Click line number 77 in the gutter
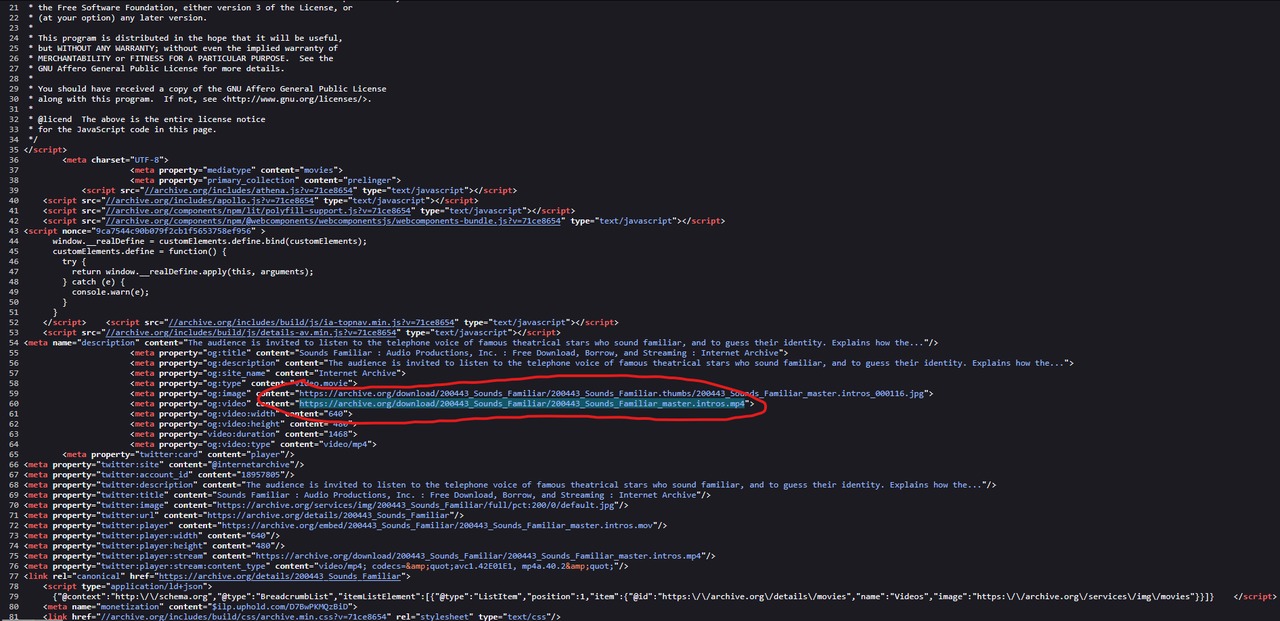This screenshot has width=1280, height=621. pos(14,577)
